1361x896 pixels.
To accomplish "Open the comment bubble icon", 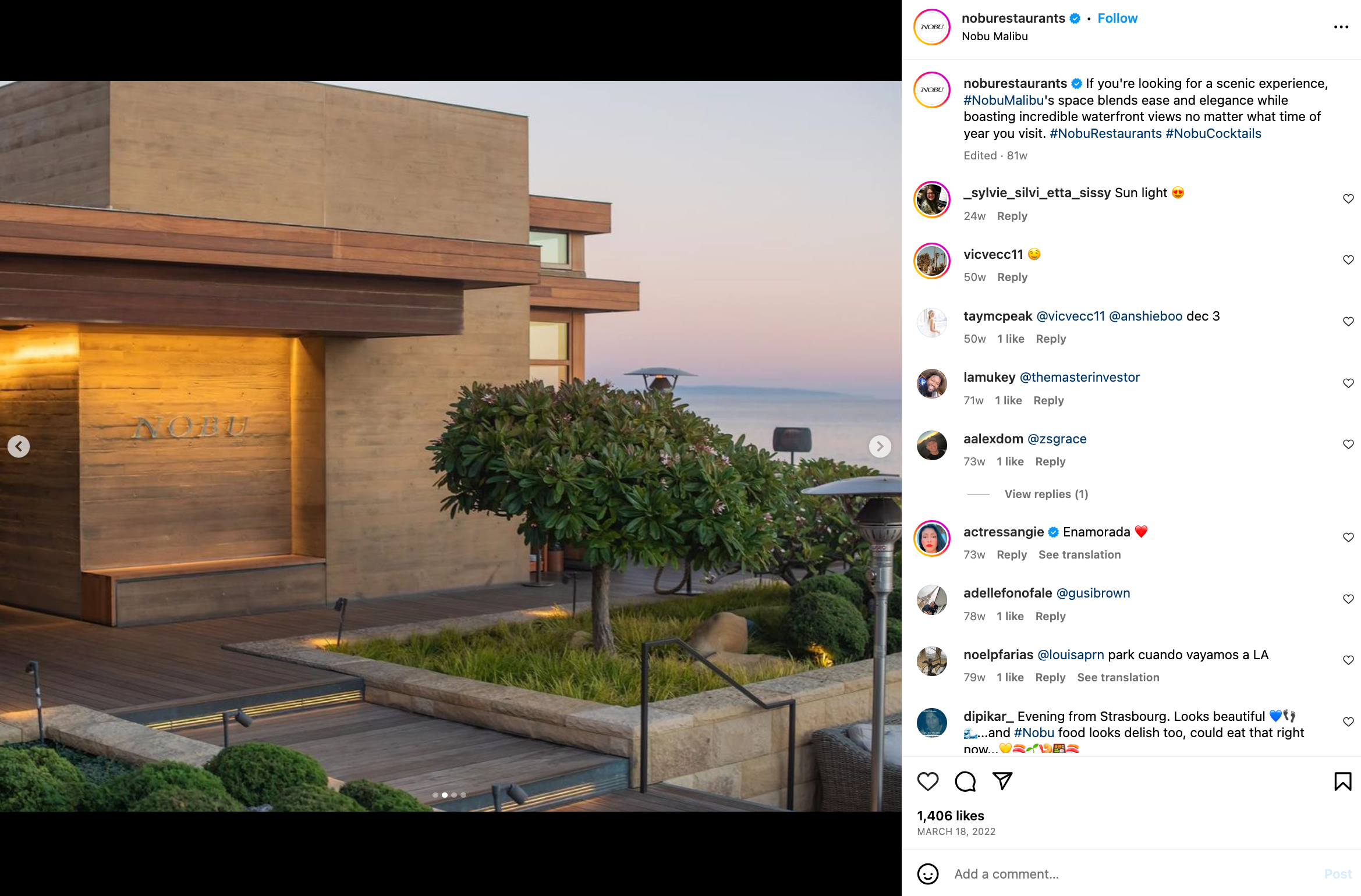I will tap(965, 781).
